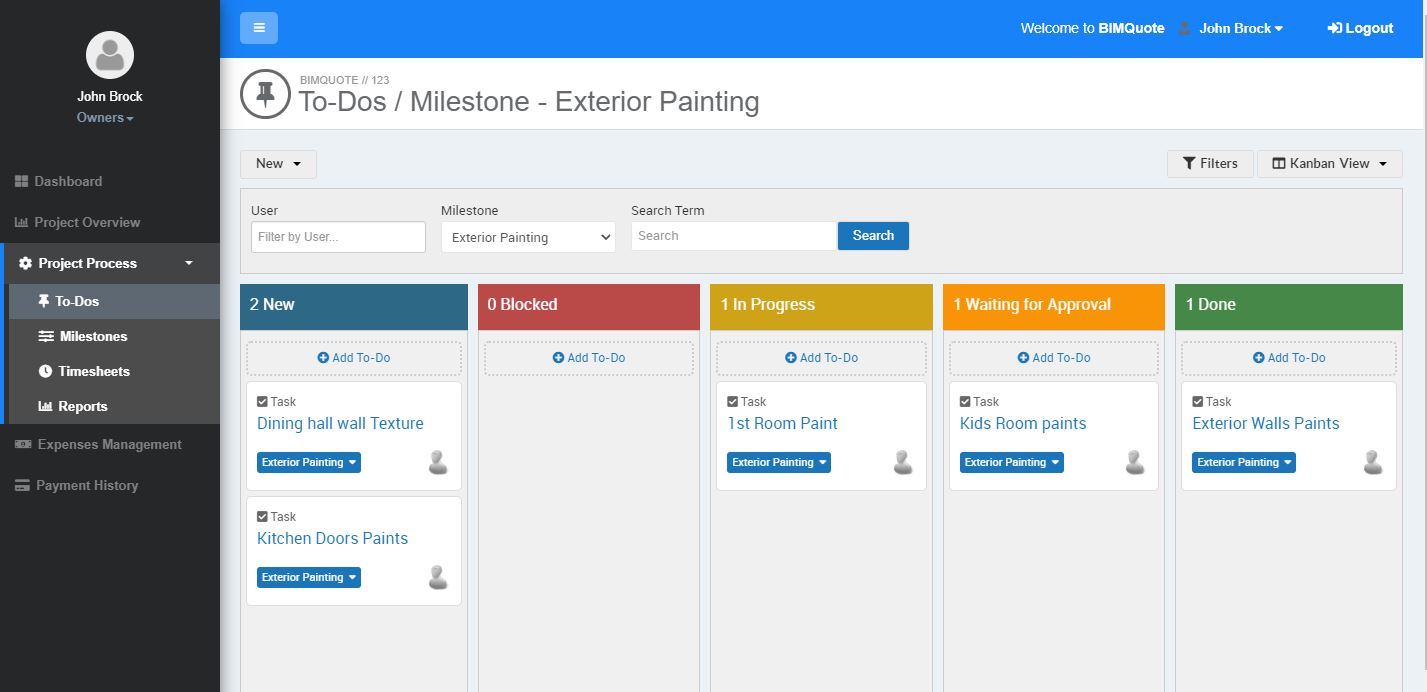The width and height of the screenshot is (1427, 692).
Task: Click the hamburger menu toggle button
Action: pyautogui.click(x=259, y=28)
